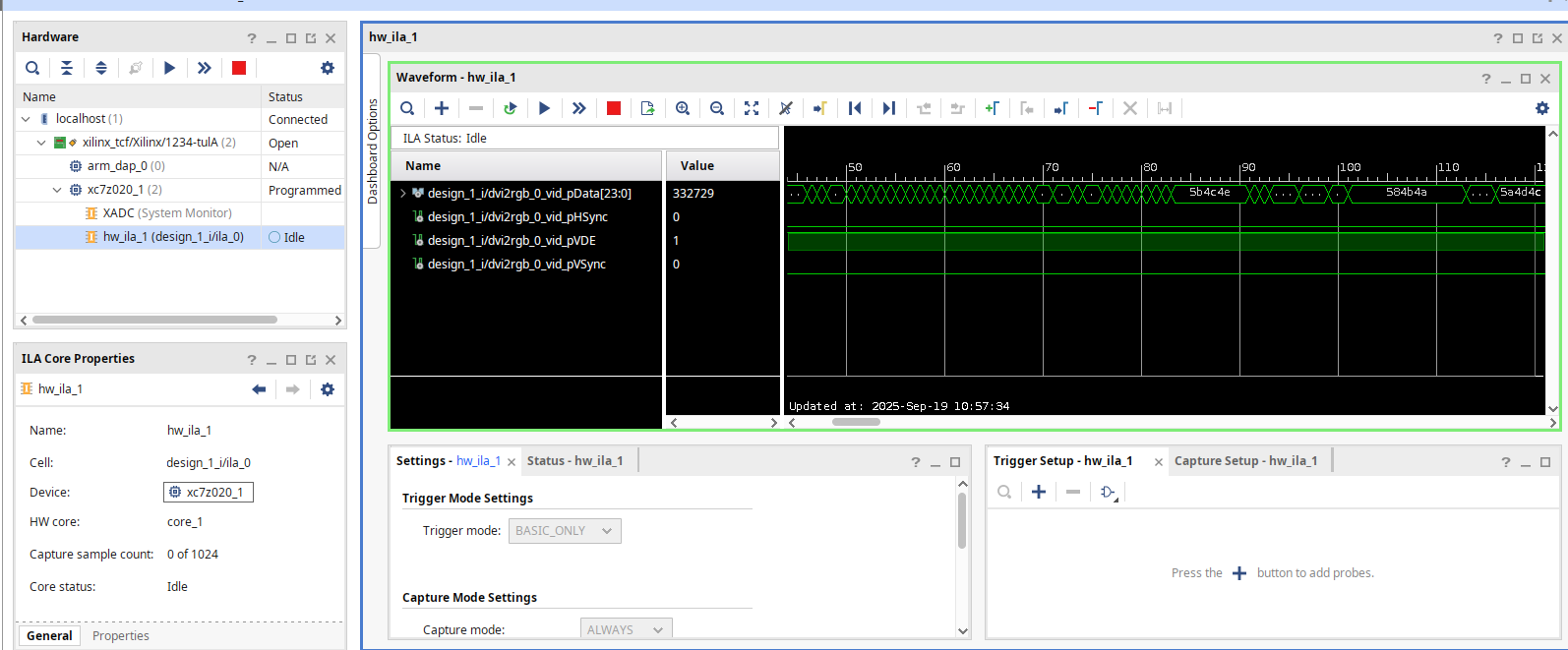
Task: Add a probe in Trigger Setup panel
Action: pos(1039,492)
